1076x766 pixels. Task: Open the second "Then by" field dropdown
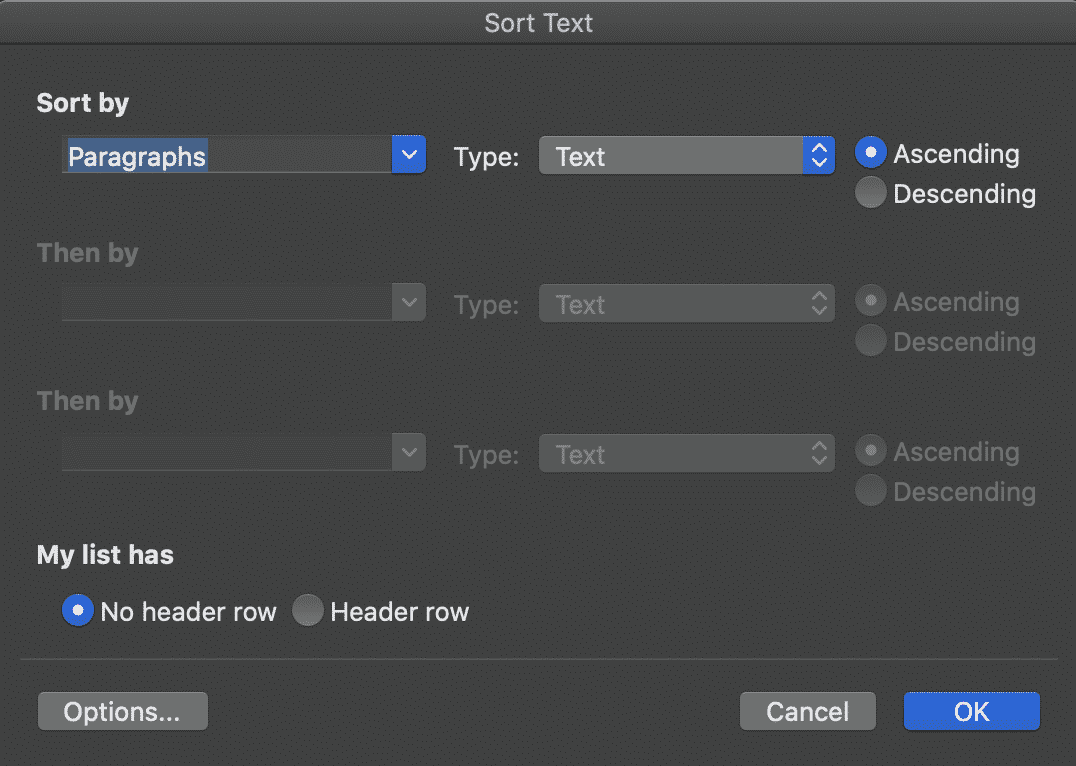(x=409, y=452)
